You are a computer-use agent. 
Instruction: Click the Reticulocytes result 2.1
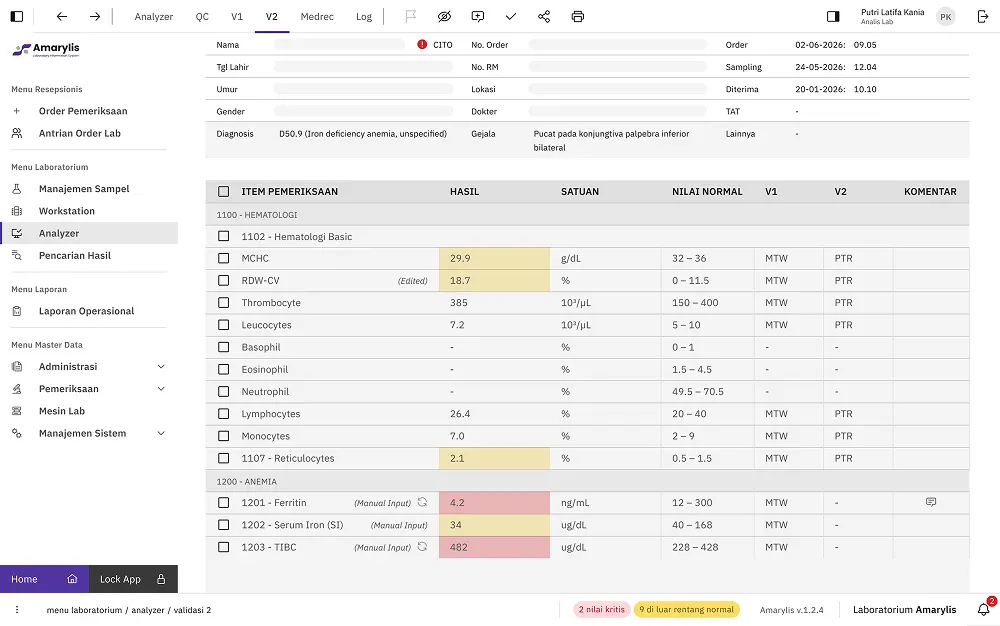pos(494,458)
